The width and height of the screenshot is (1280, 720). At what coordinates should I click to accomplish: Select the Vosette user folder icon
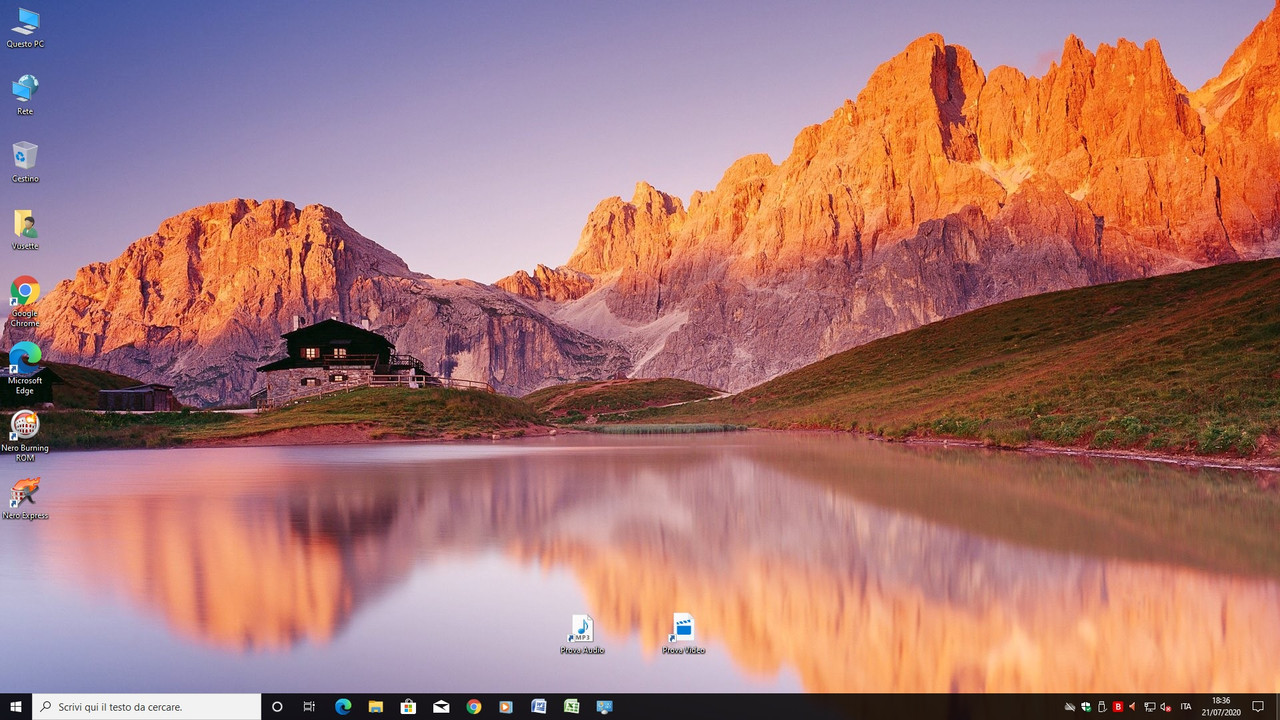point(25,229)
